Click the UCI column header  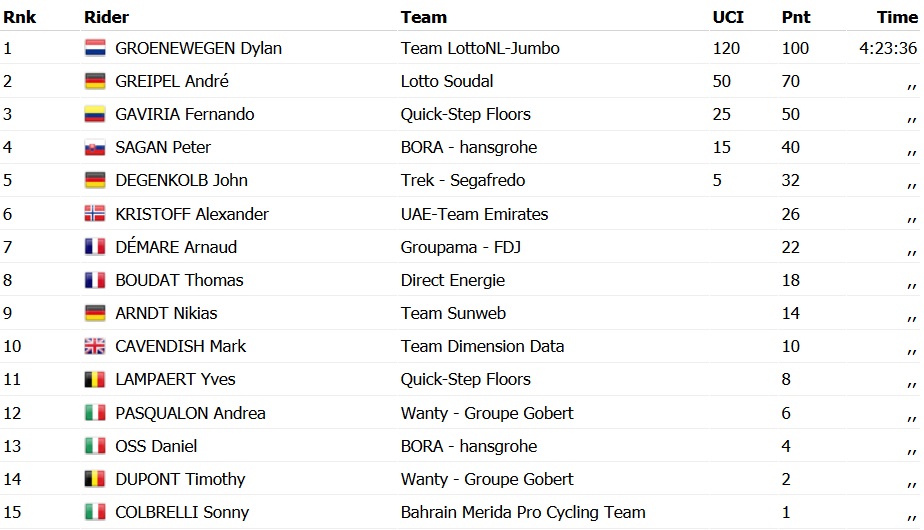click(727, 17)
